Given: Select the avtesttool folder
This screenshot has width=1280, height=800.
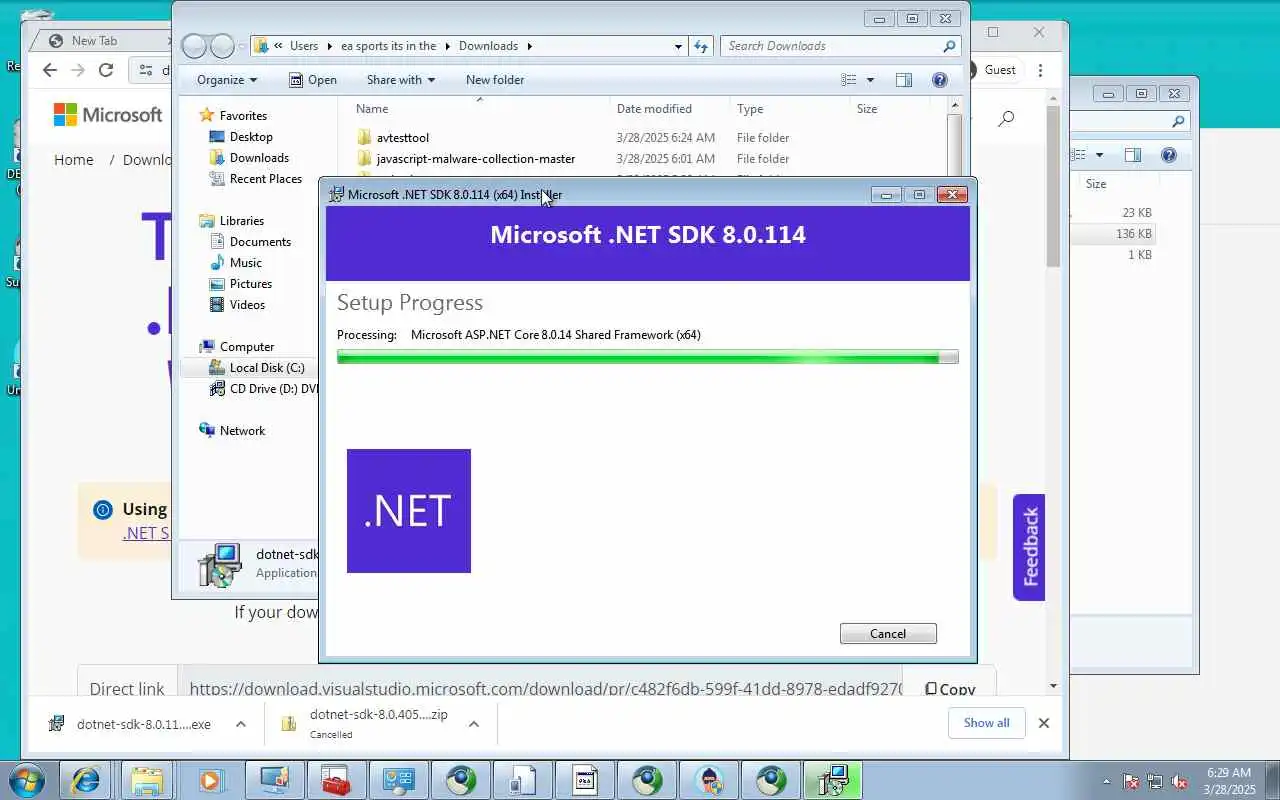Looking at the screenshot, I should tap(402, 138).
